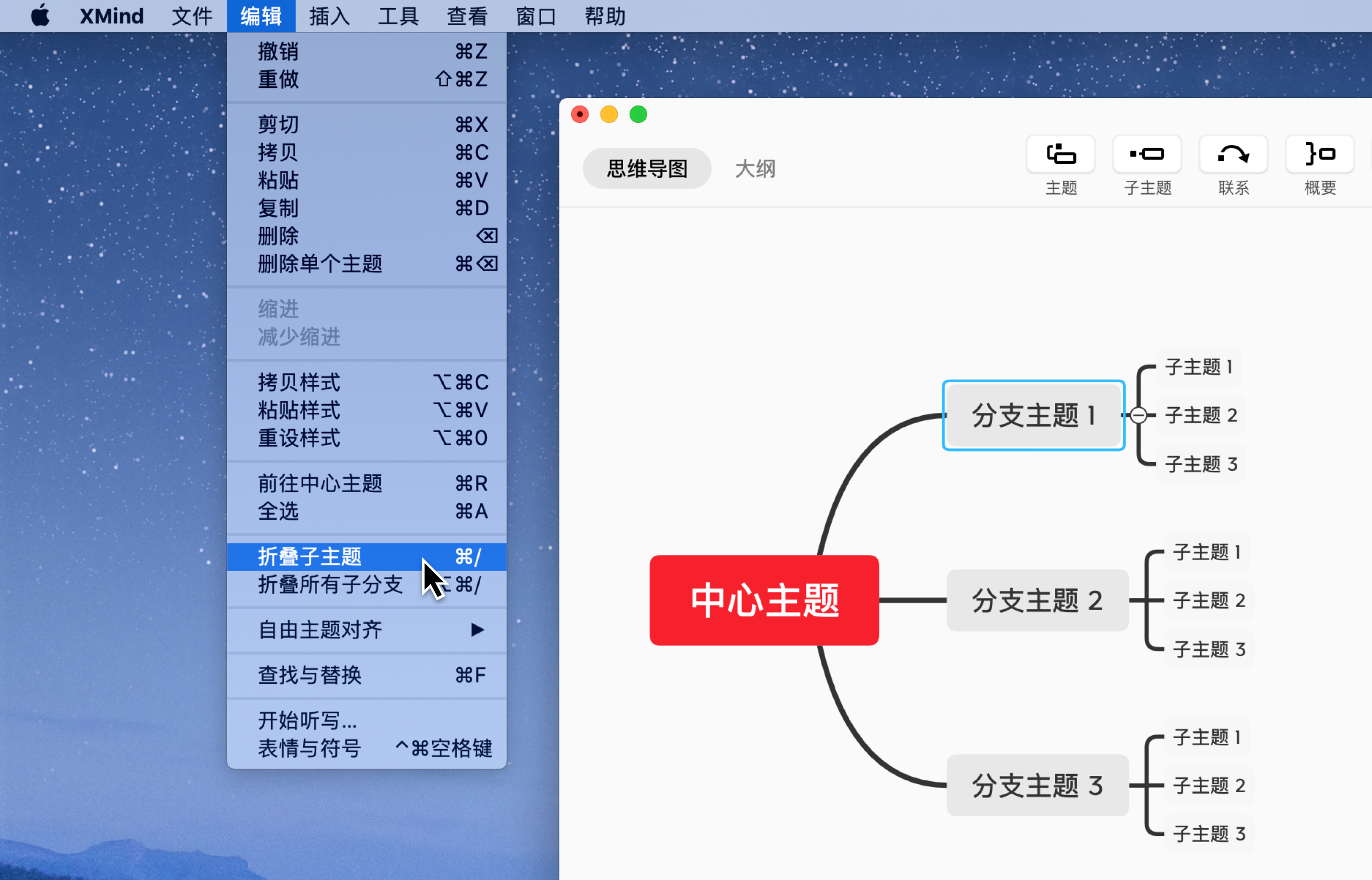This screenshot has width=1372, height=880.
Task: Open the 工具 menu
Action: click(398, 16)
